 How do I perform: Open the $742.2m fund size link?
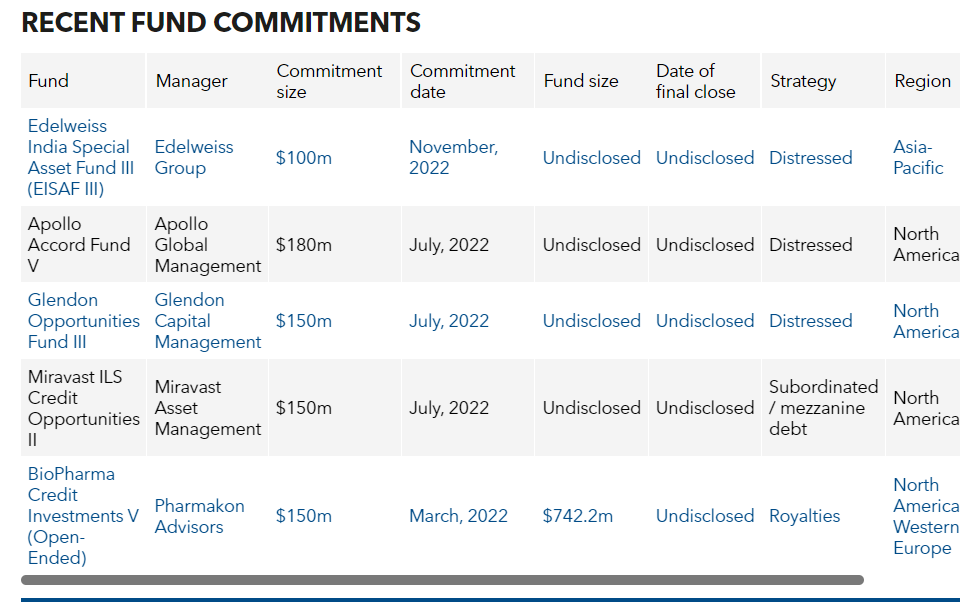577,515
